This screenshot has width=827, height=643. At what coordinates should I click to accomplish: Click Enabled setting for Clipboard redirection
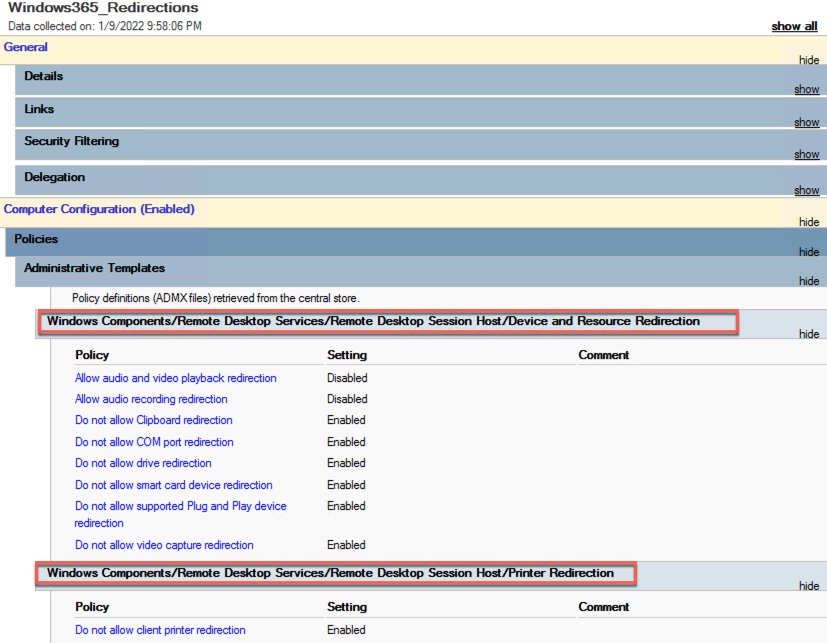(346, 420)
